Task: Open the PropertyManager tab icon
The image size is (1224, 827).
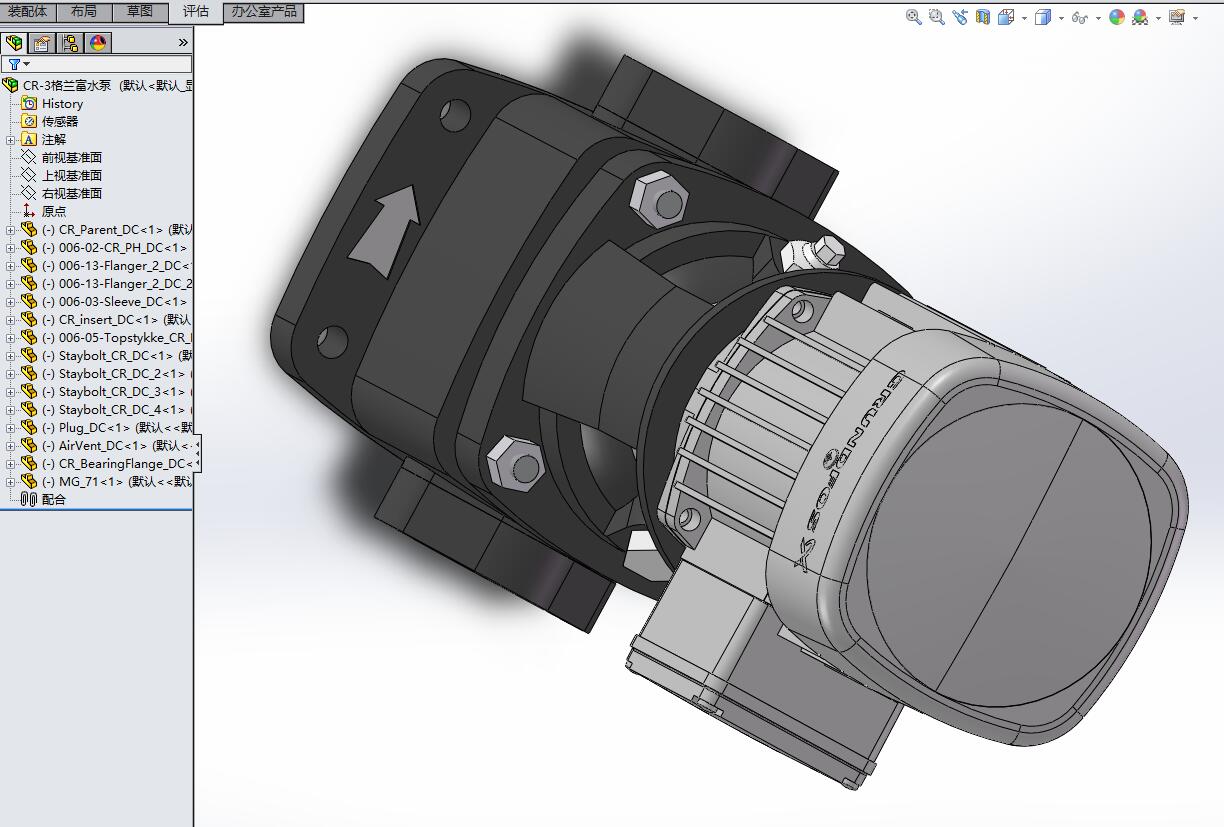Action: coord(42,43)
